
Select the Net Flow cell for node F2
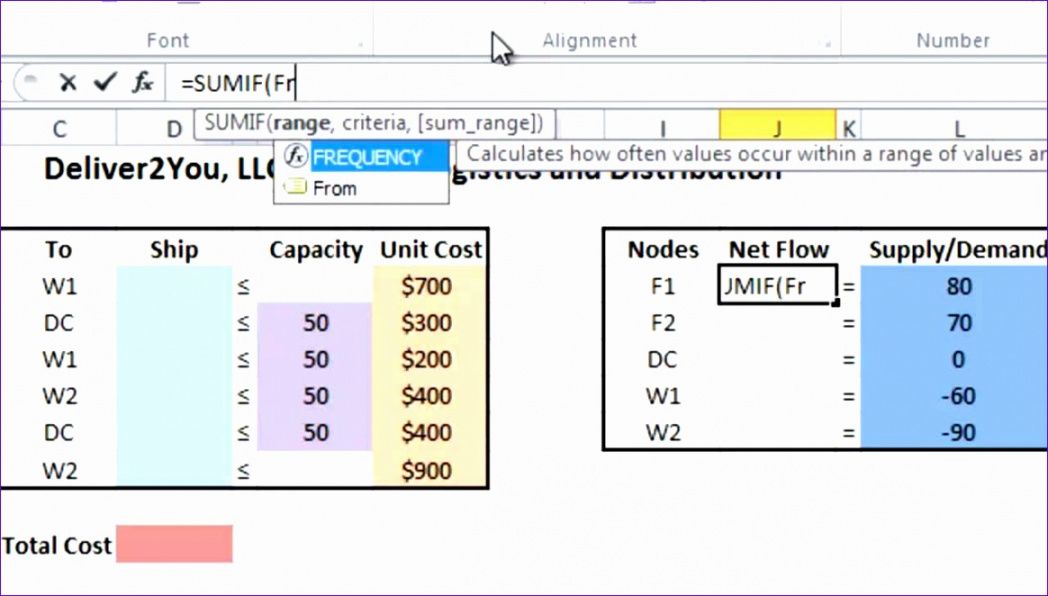click(777, 323)
